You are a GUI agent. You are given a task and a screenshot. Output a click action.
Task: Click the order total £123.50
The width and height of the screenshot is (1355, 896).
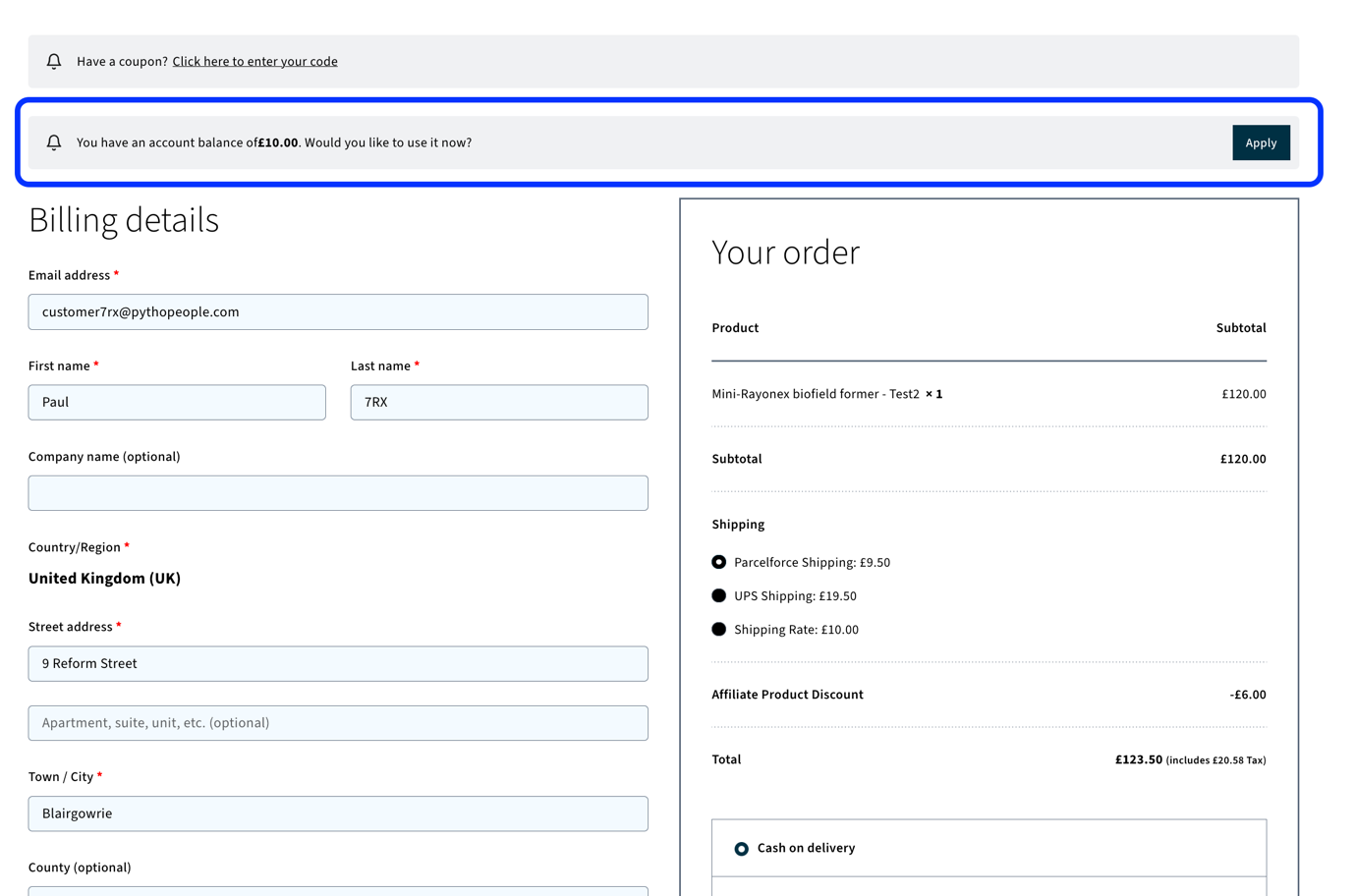coord(1139,759)
